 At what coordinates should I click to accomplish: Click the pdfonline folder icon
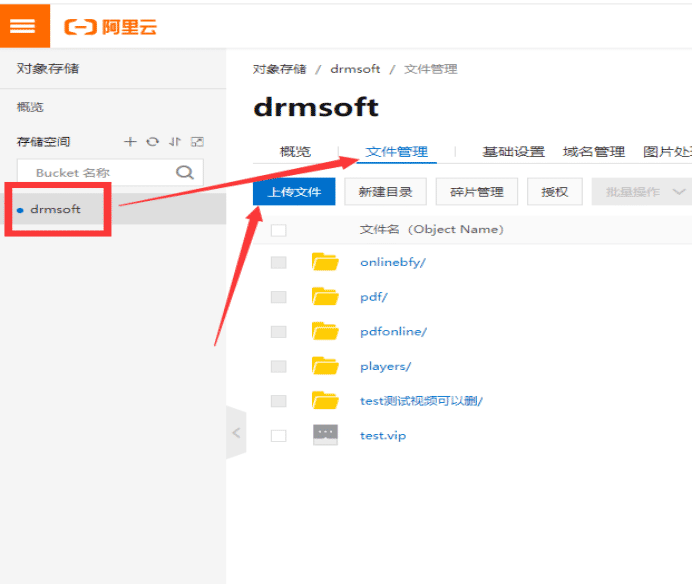tap(325, 331)
